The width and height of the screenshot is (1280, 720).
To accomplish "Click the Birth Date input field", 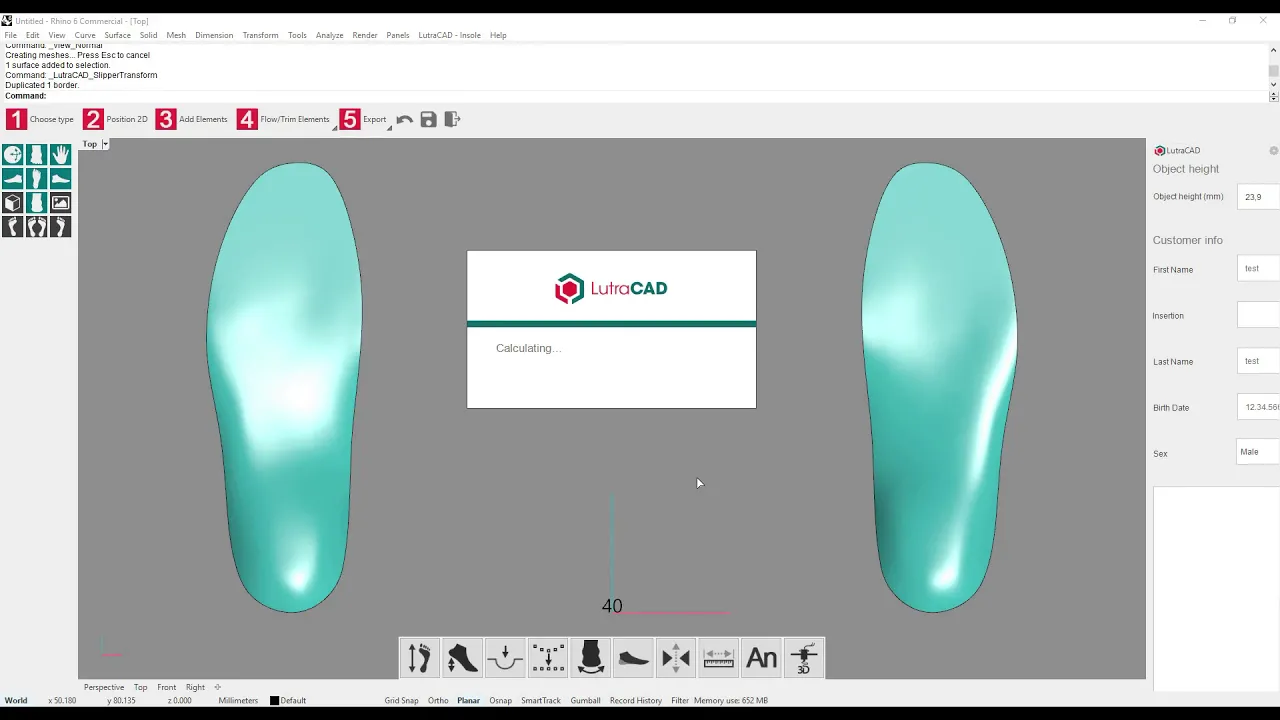I will 1258,407.
